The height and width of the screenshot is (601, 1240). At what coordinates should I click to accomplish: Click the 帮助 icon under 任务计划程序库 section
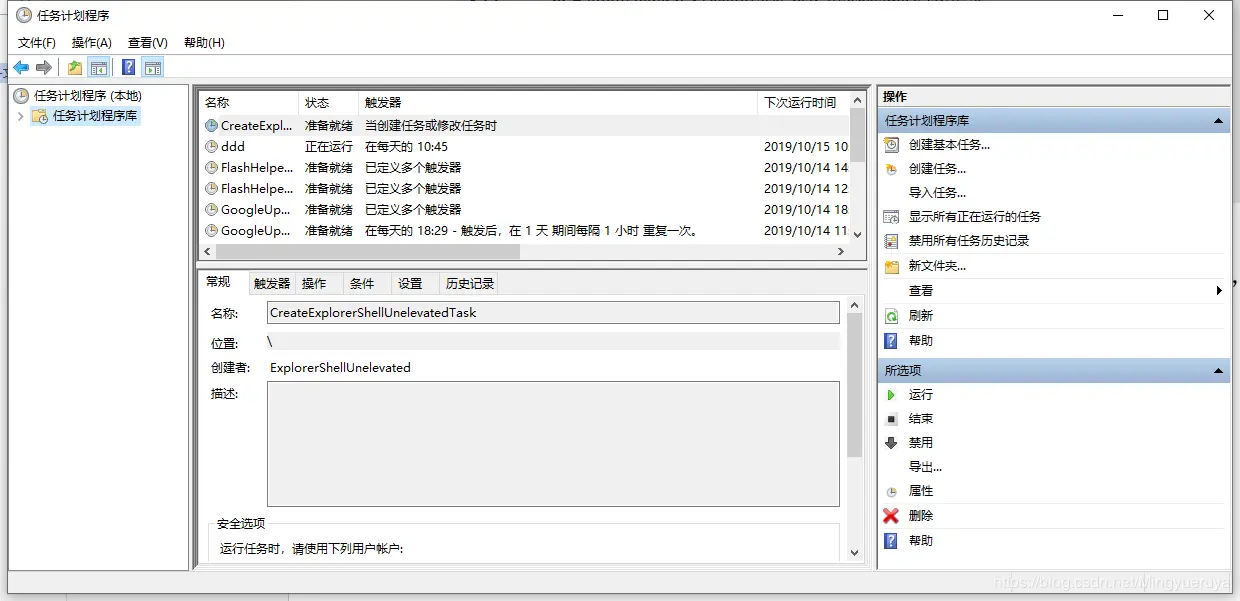891,341
